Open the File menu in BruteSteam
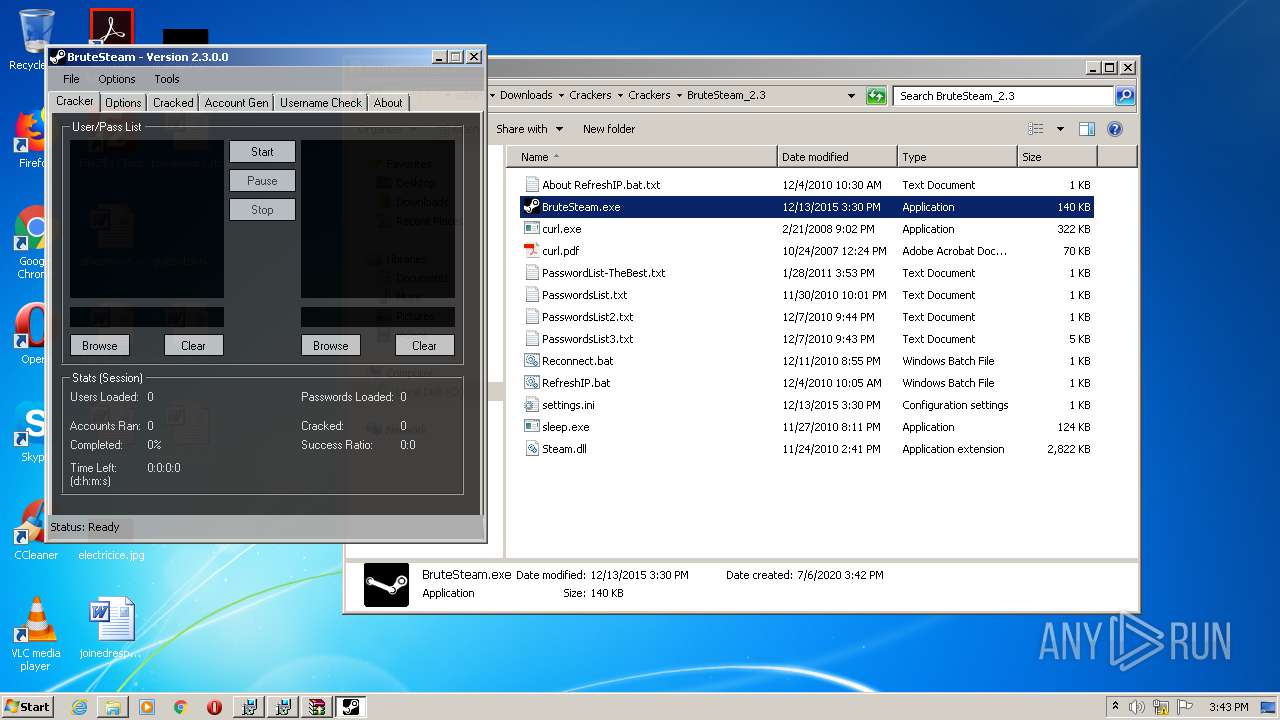Viewport: 1280px width, 720px height. (71, 79)
